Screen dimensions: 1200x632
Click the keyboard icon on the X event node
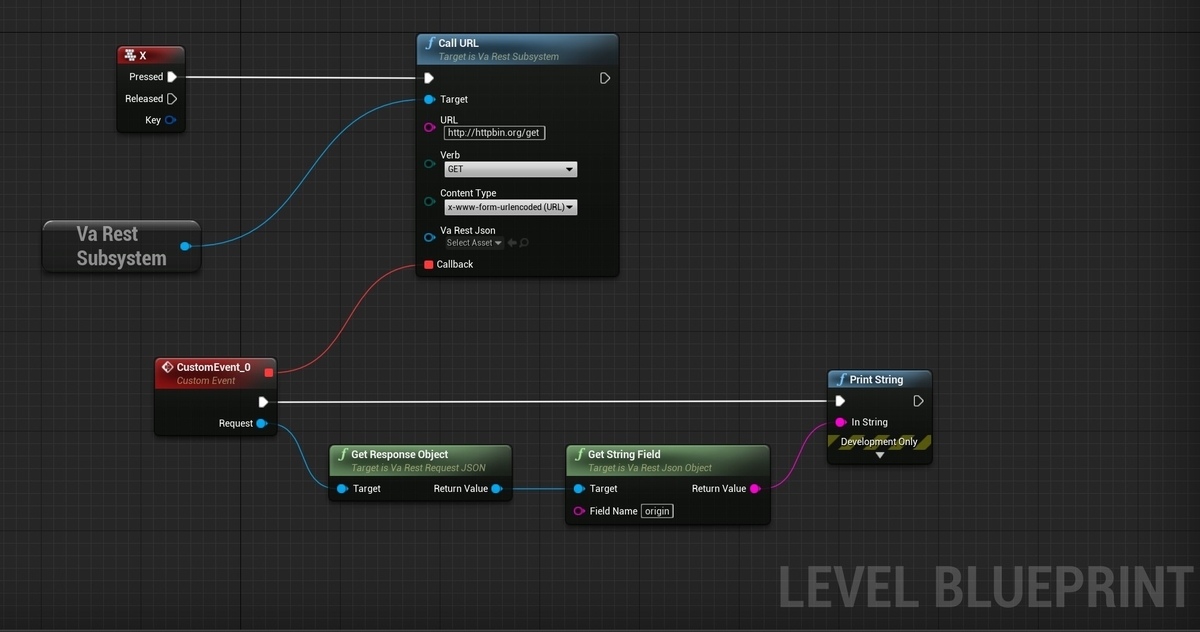point(130,54)
